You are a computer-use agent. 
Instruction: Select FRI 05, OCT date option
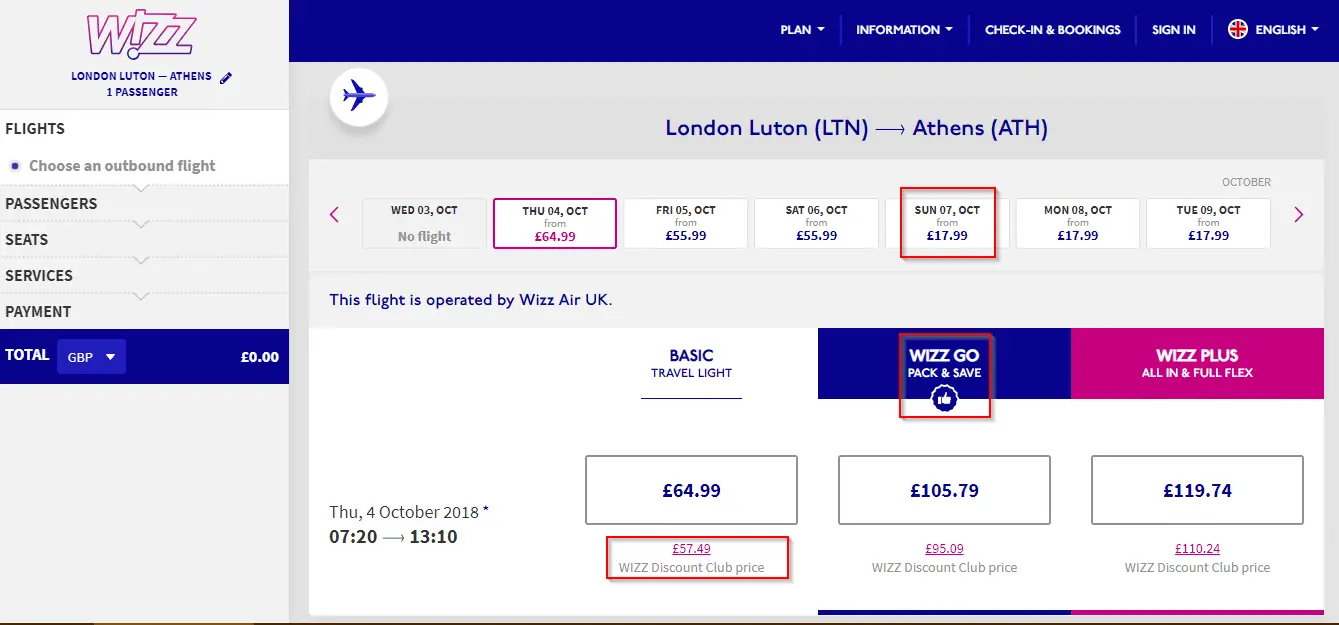pyautogui.click(x=685, y=223)
